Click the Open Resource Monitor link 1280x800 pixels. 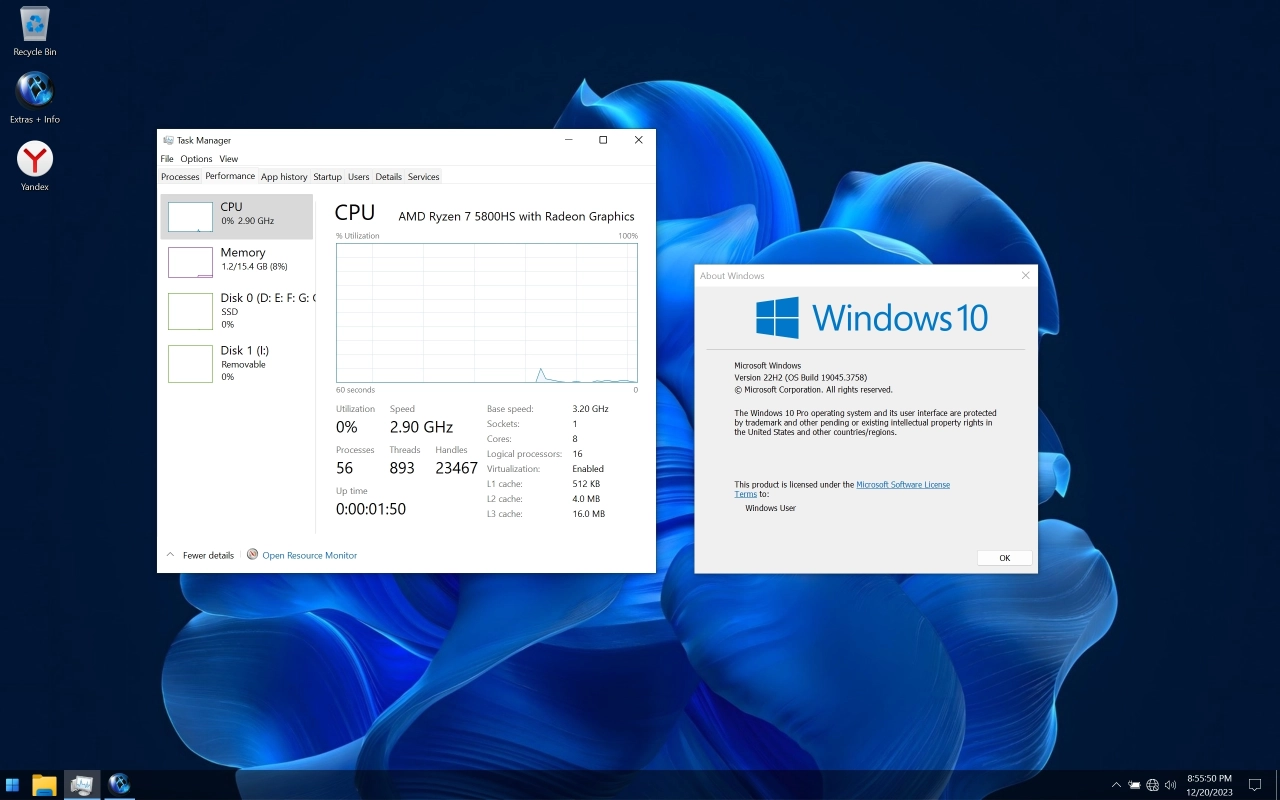[309, 555]
